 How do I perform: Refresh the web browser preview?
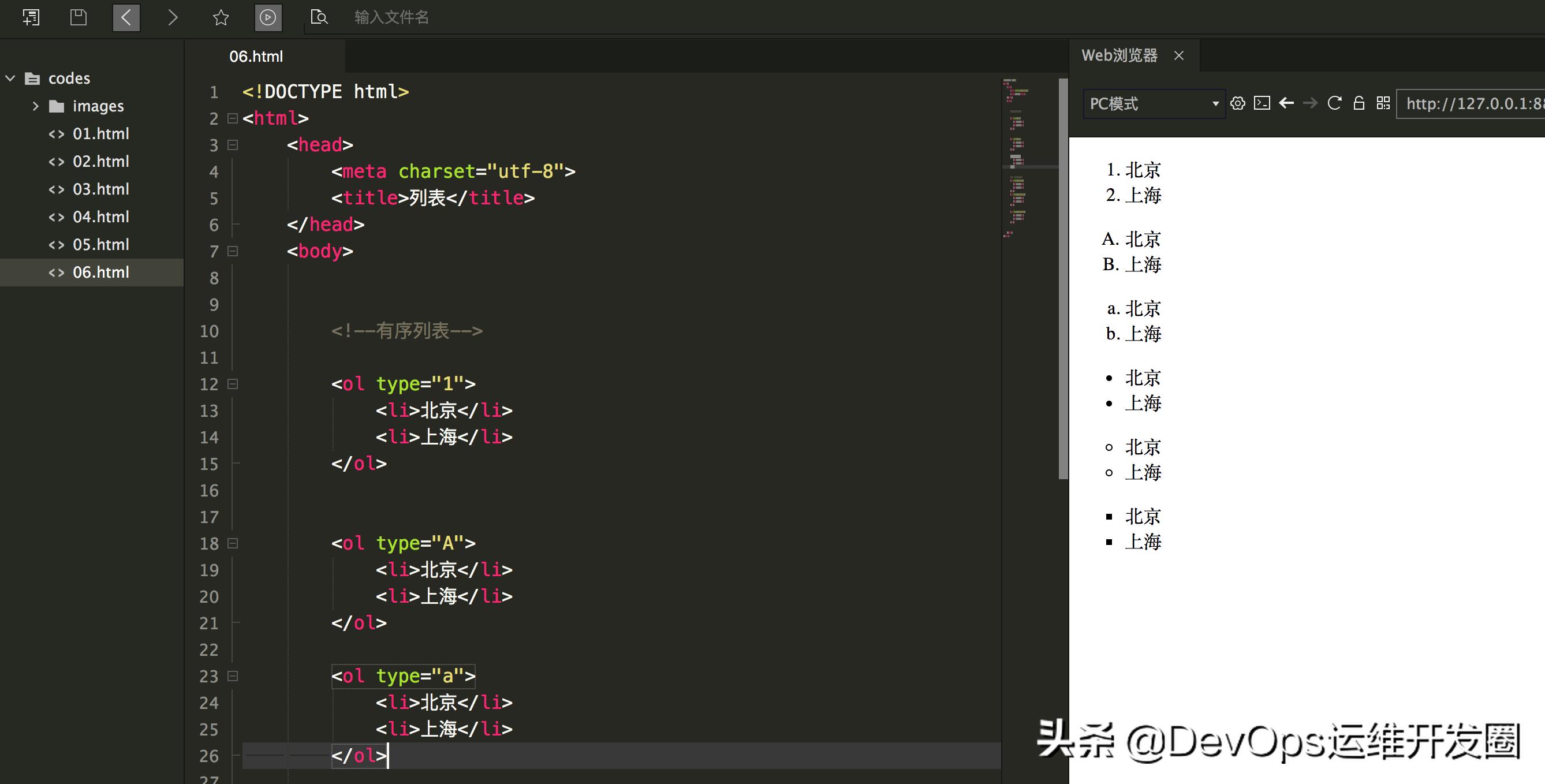coord(1334,103)
